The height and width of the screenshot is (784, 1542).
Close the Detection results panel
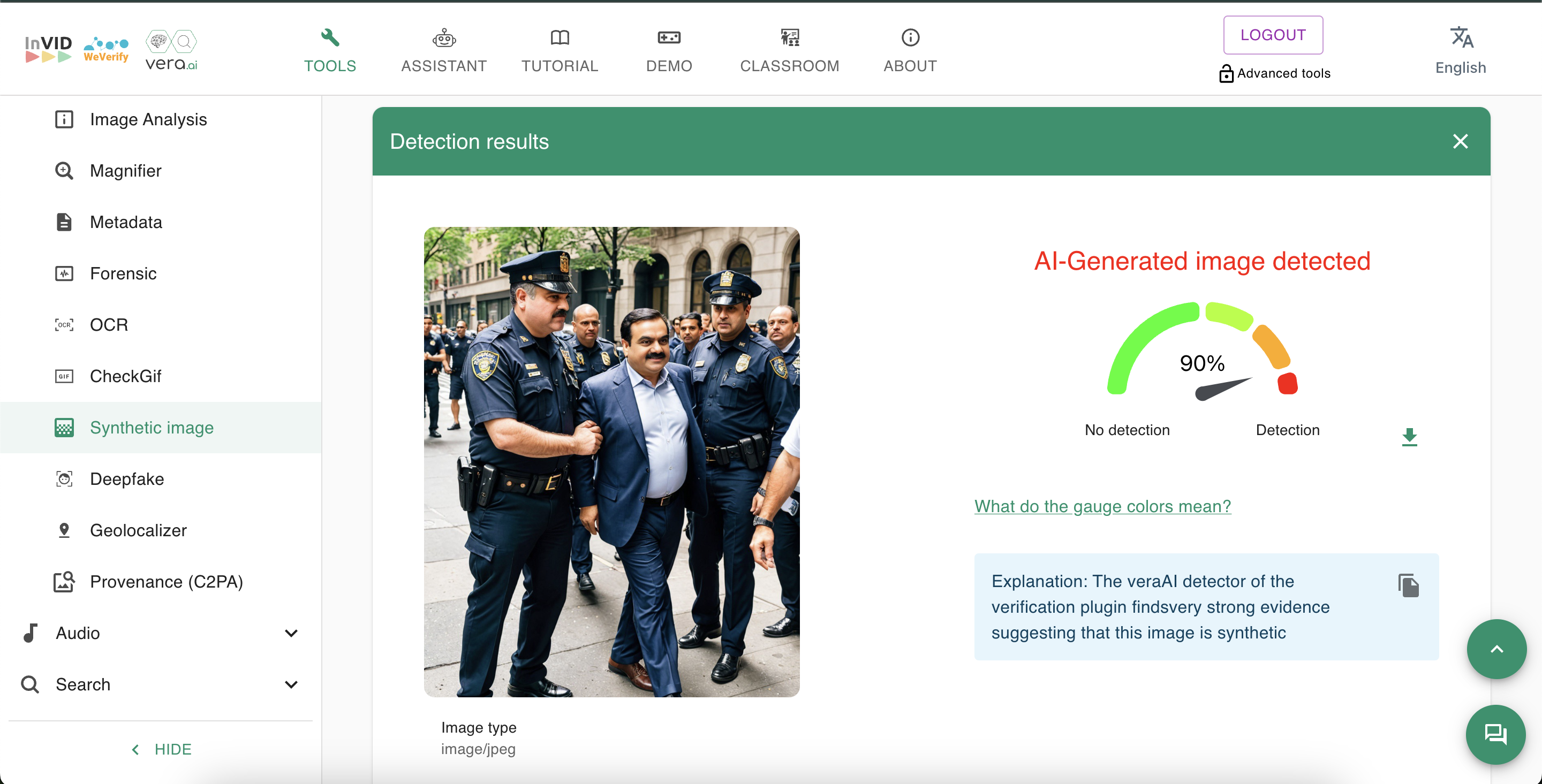pos(1460,141)
